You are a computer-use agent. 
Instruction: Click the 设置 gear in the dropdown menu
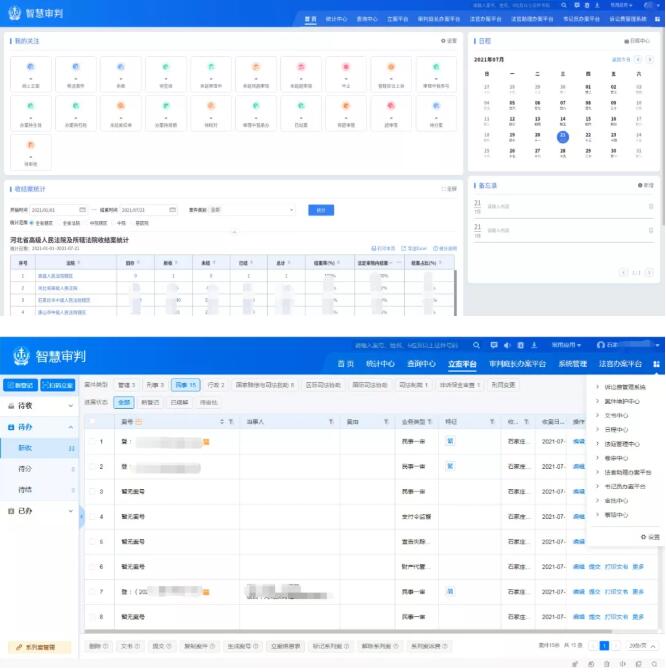[644, 537]
